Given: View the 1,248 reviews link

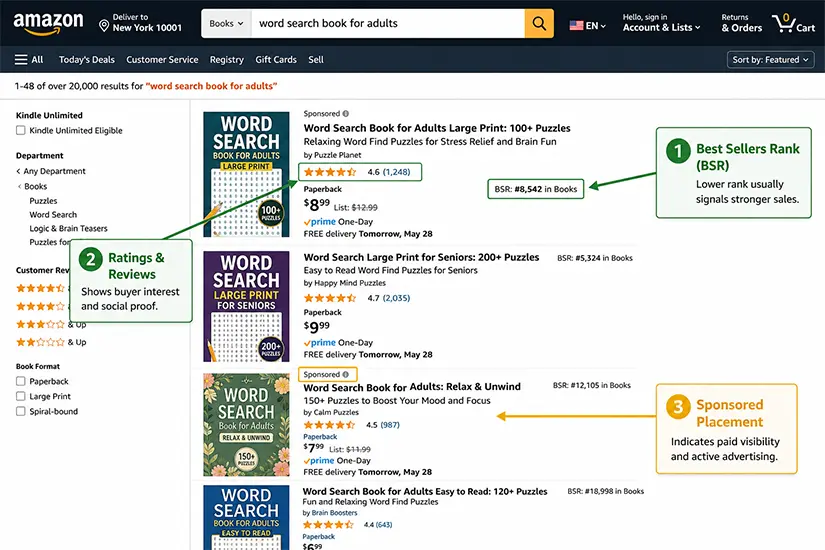Looking at the screenshot, I should tap(396, 172).
